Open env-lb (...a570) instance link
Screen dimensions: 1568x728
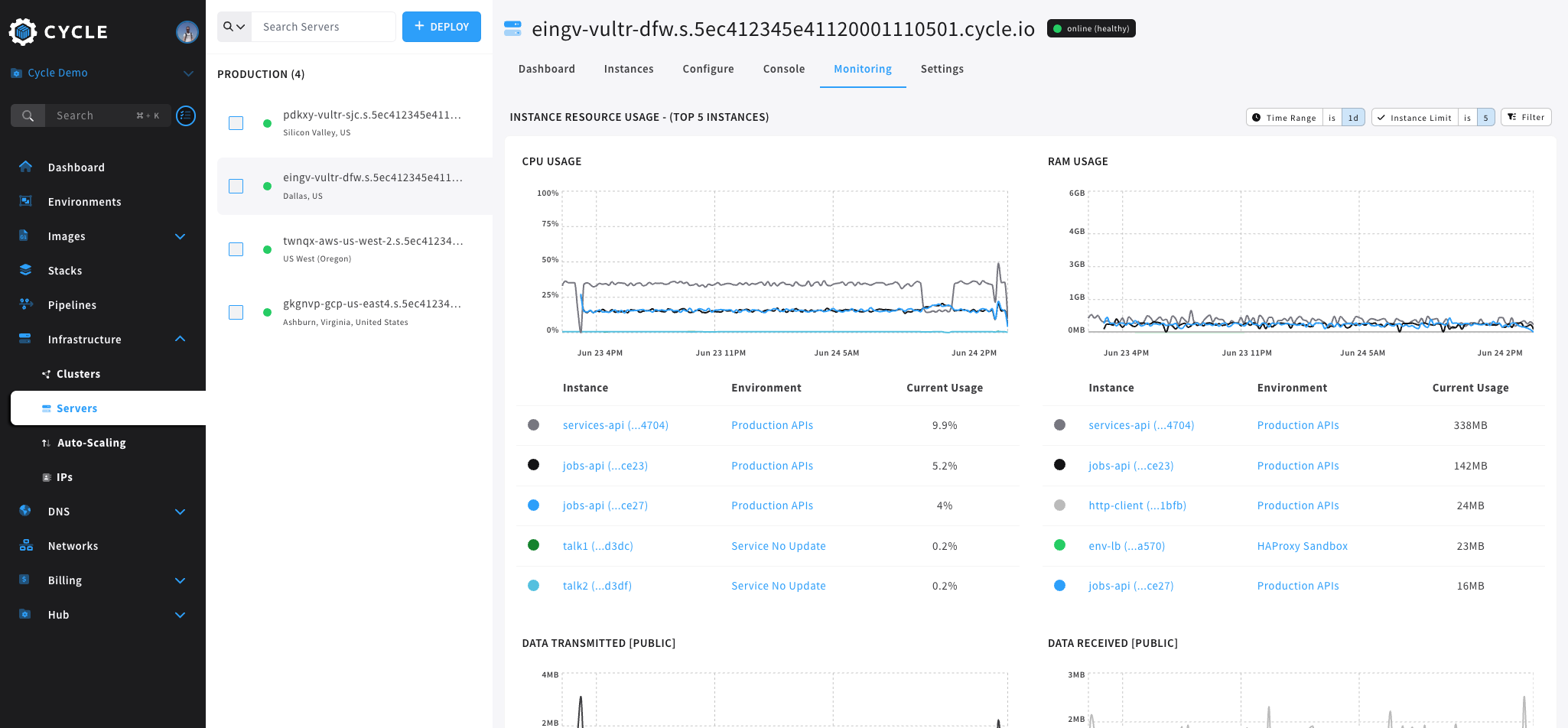coord(1127,546)
